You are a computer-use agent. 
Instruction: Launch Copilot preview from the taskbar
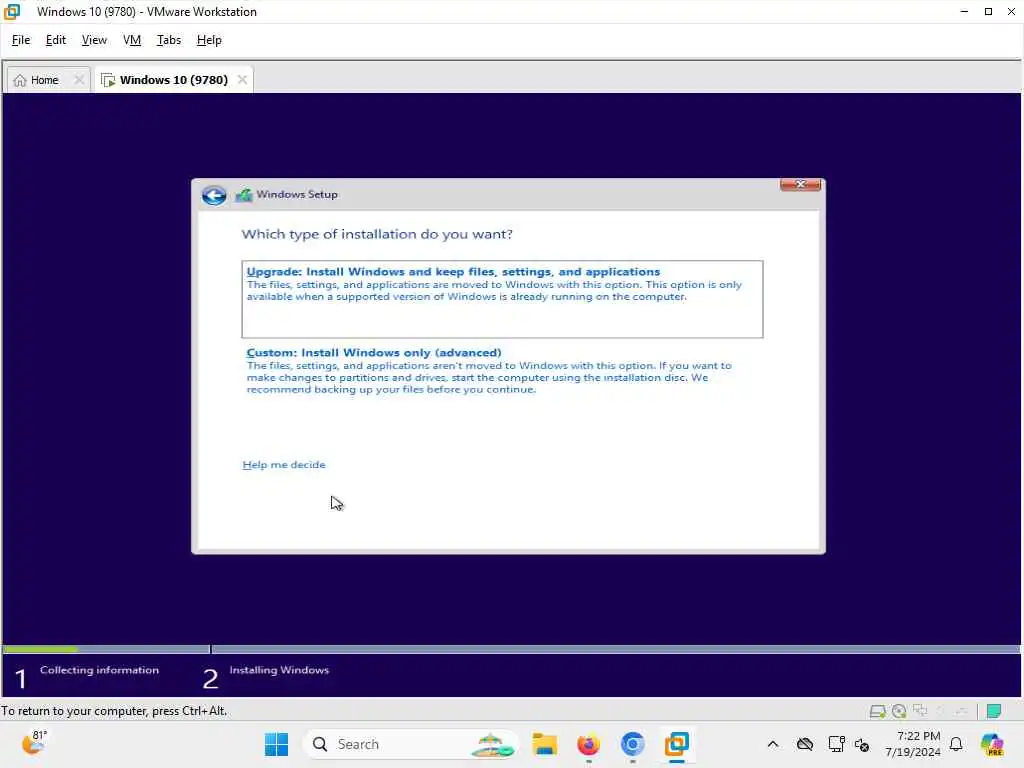point(992,744)
